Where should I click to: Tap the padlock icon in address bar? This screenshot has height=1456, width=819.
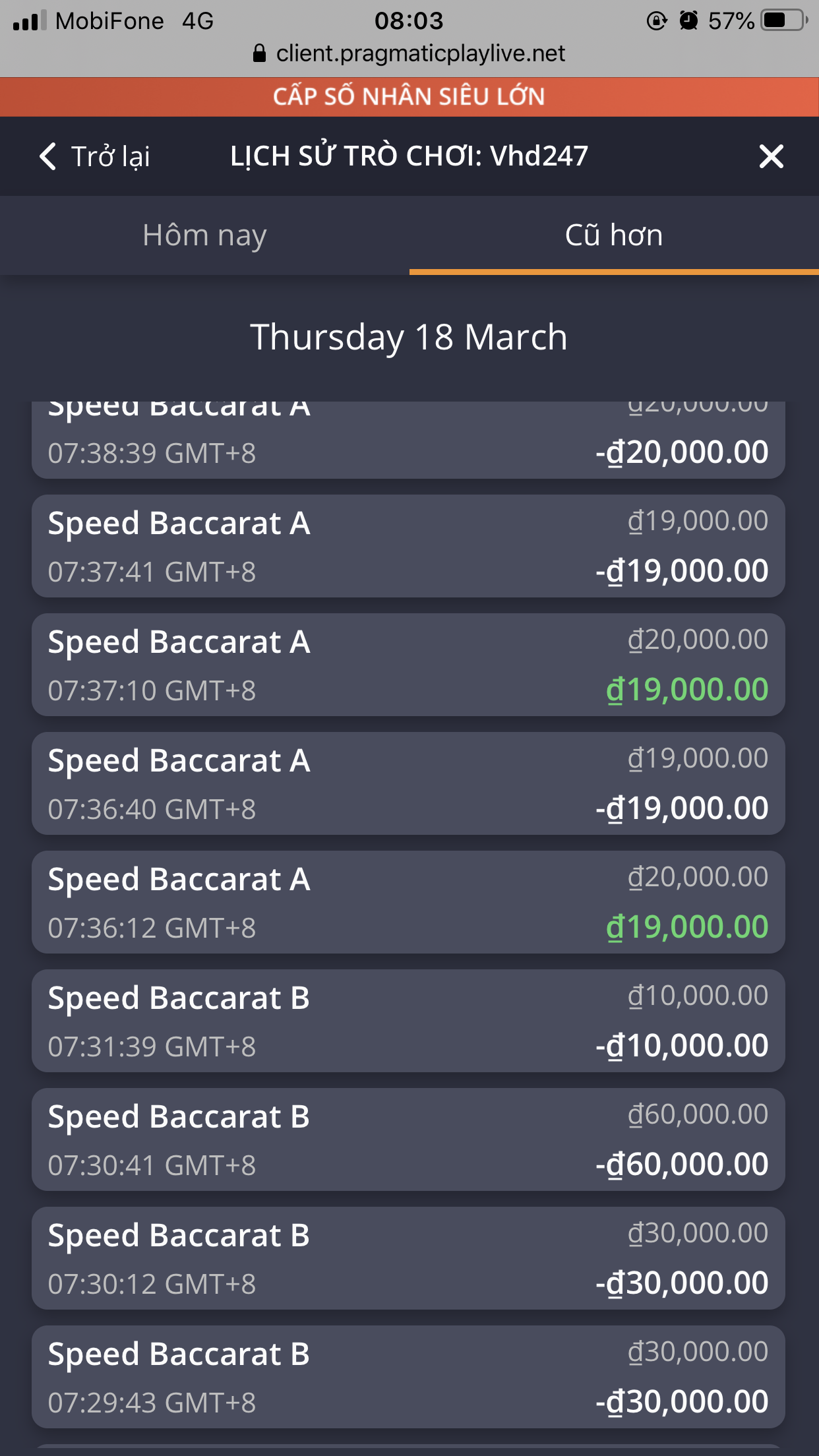point(260,53)
